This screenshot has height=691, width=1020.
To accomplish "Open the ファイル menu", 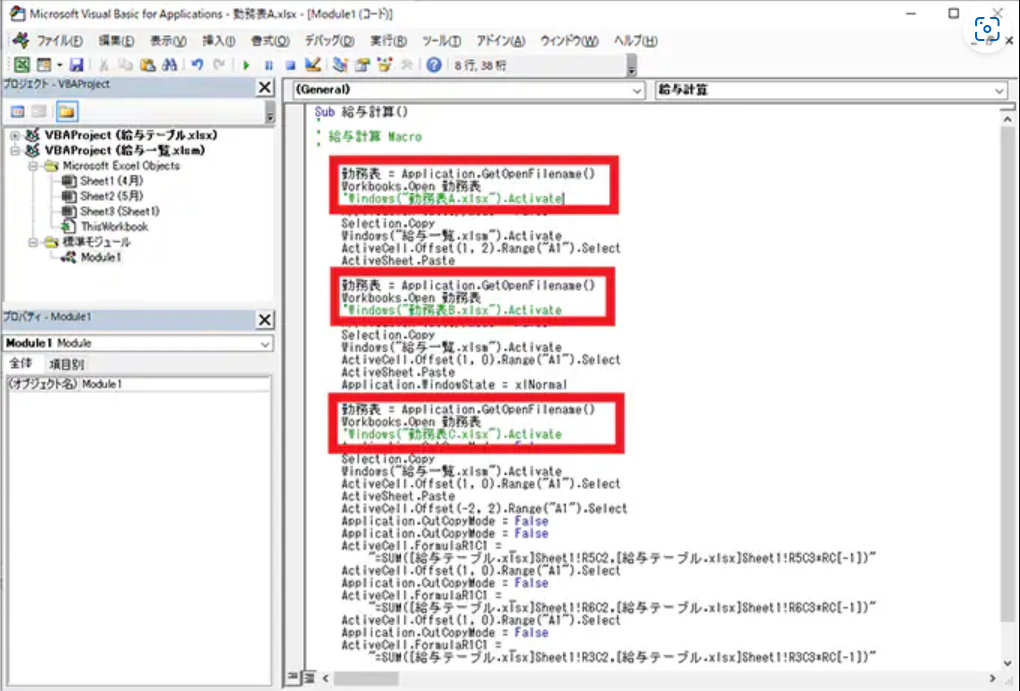I will coord(59,40).
